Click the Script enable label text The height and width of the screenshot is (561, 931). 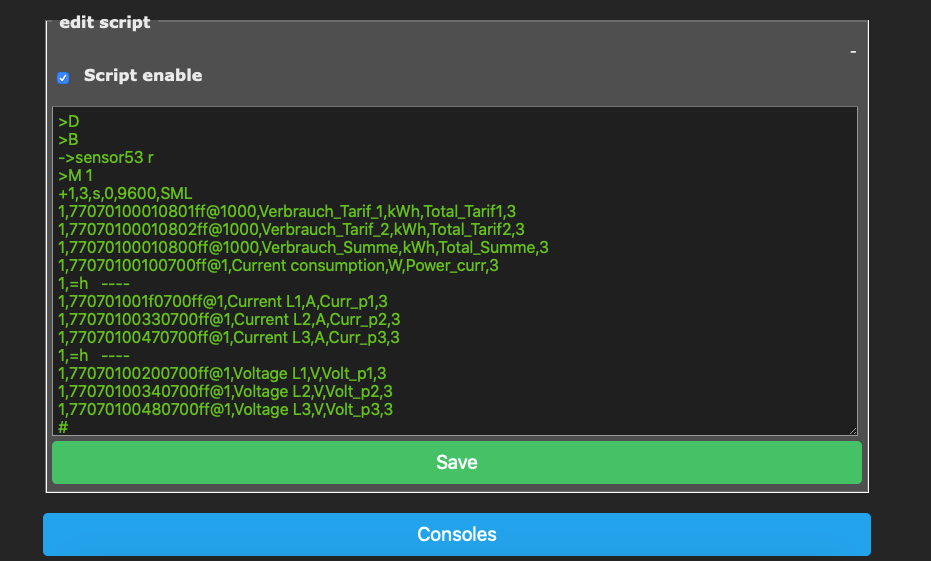(x=143, y=75)
